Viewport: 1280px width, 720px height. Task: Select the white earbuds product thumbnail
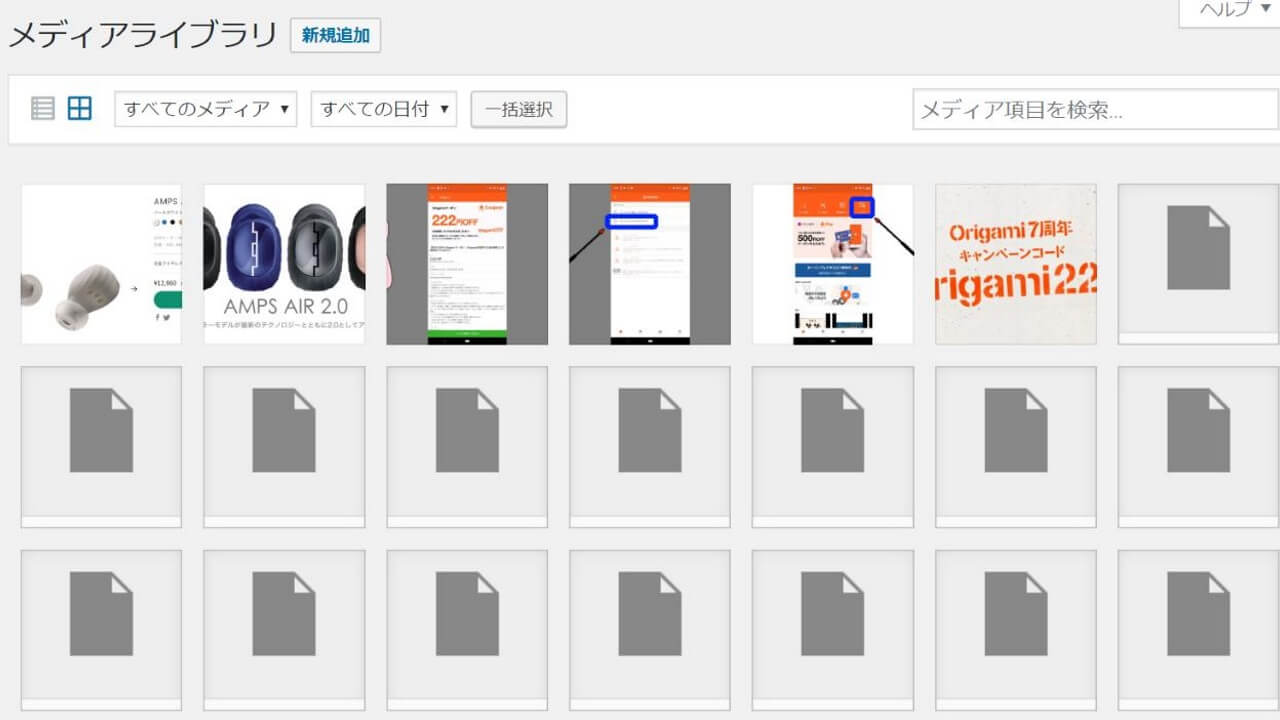[x=101, y=264]
